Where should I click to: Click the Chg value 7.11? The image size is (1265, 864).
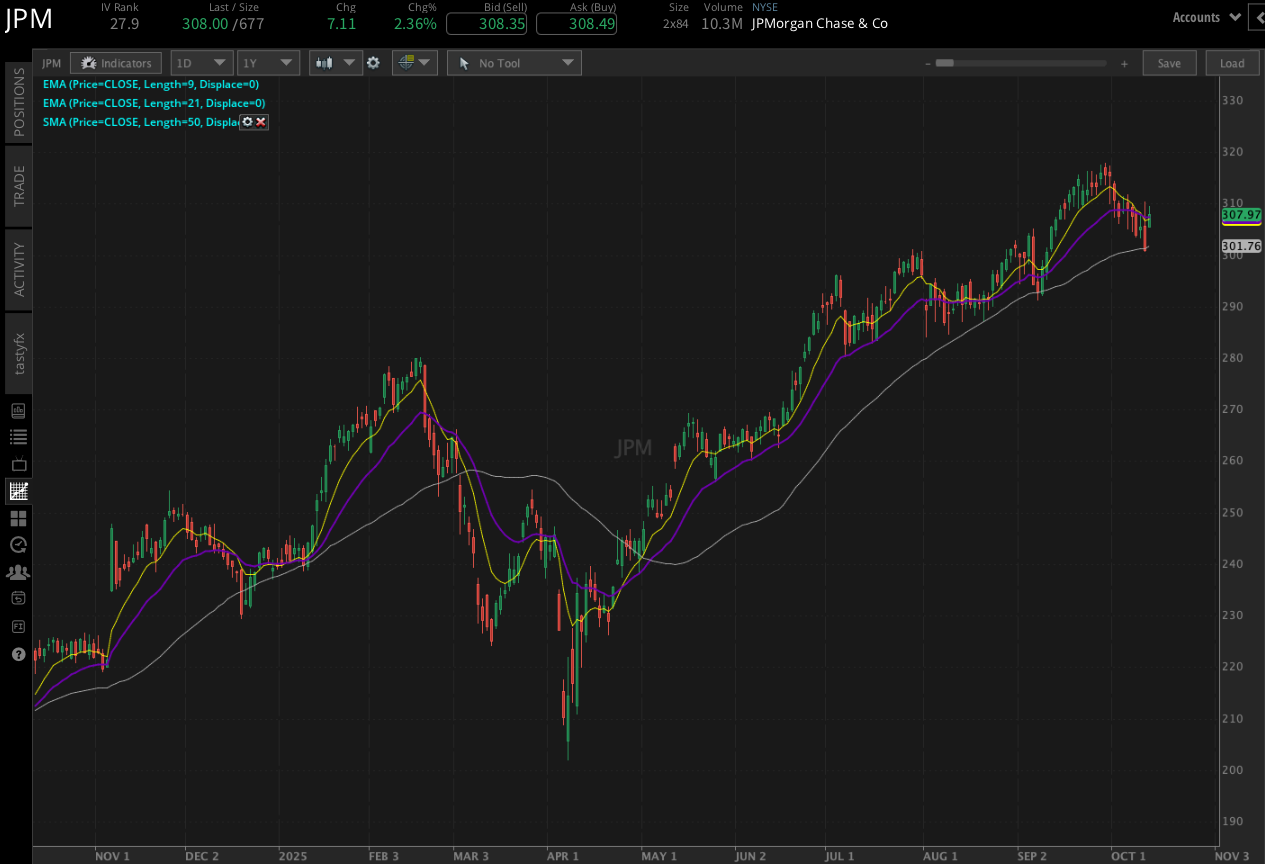pos(341,23)
